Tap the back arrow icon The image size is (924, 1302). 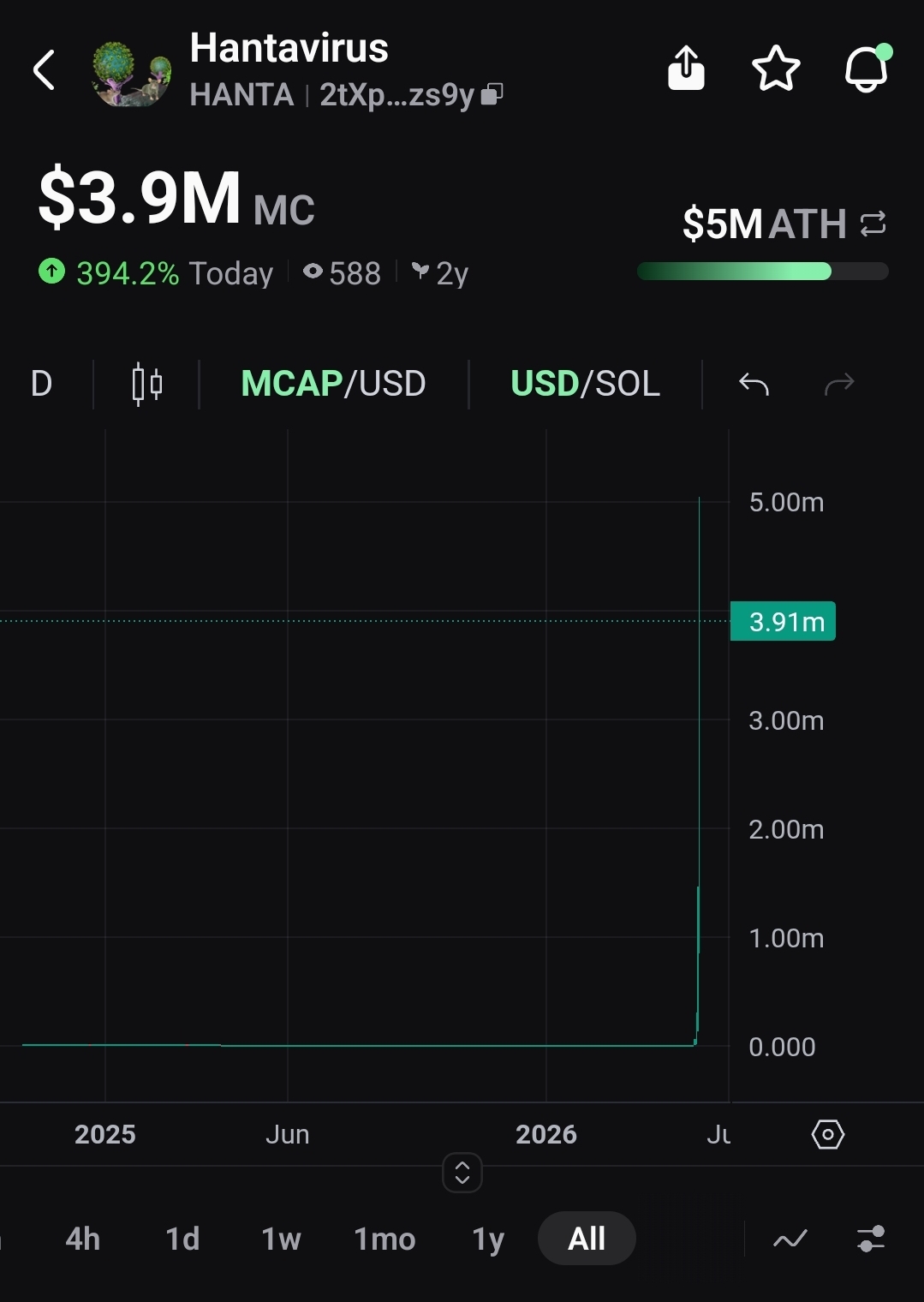tap(45, 69)
